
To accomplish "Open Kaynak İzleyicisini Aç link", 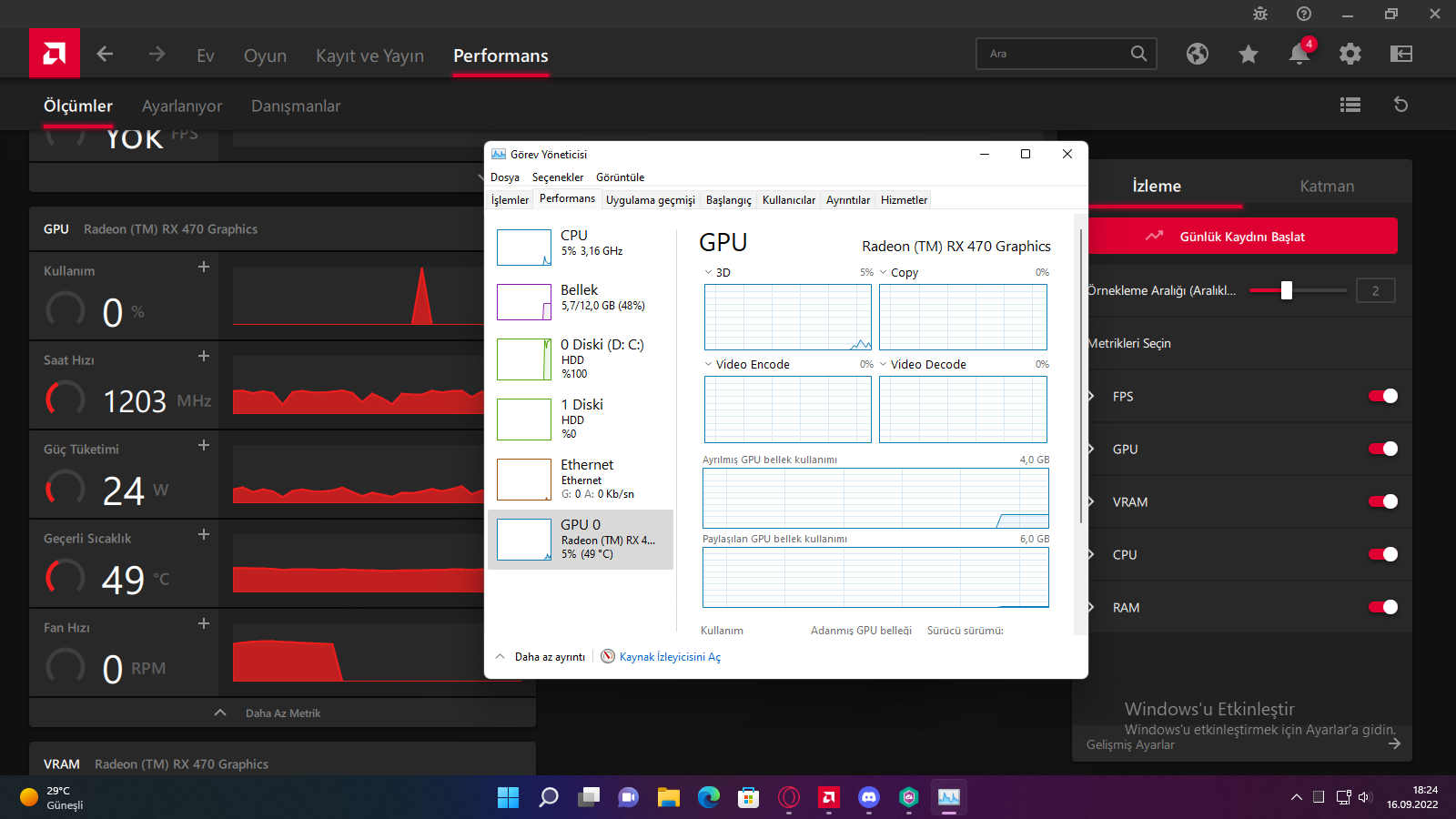I will (x=670, y=657).
